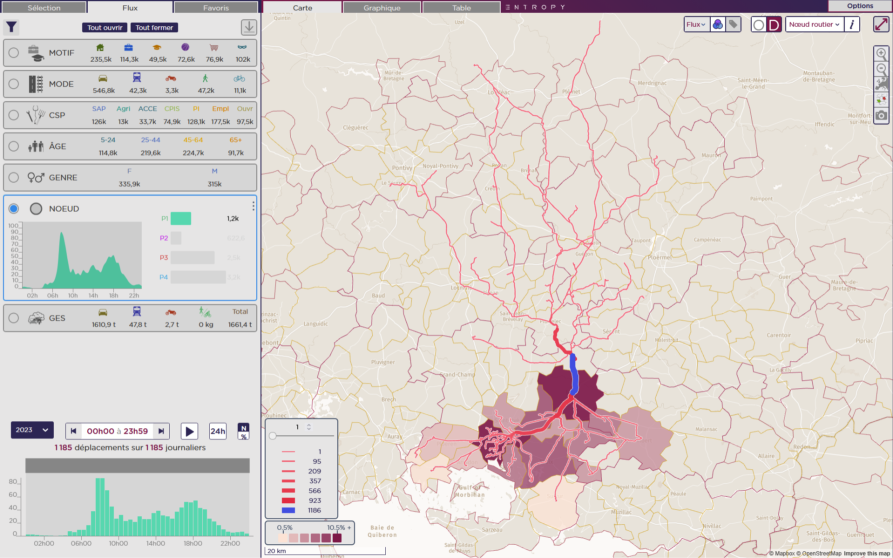The height and width of the screenshot is (558, 893).
Task: Click the P3 bar in NOEUD panel
Action: [x=192, y=258]
